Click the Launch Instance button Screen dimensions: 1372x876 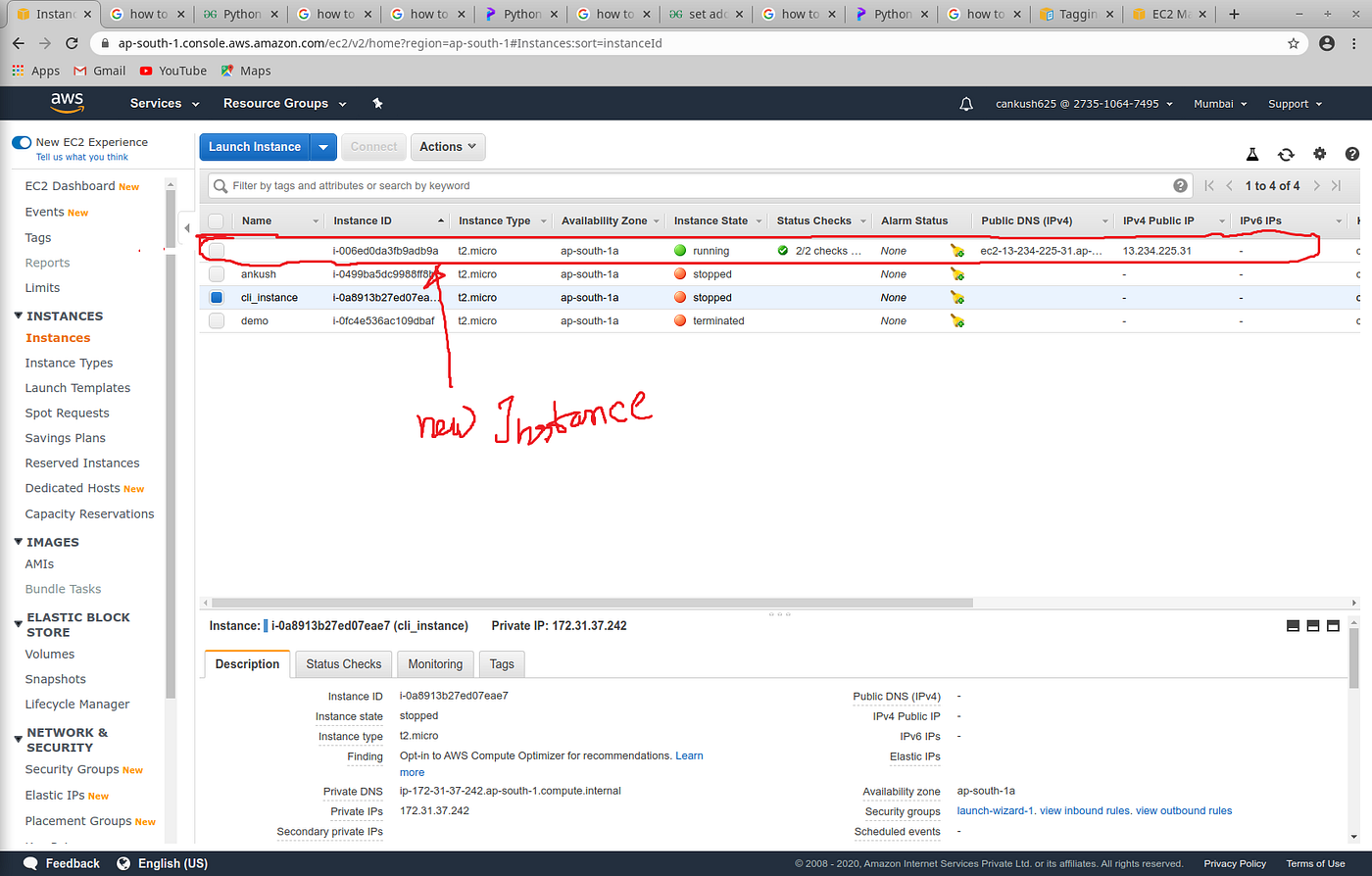(255, 147)
